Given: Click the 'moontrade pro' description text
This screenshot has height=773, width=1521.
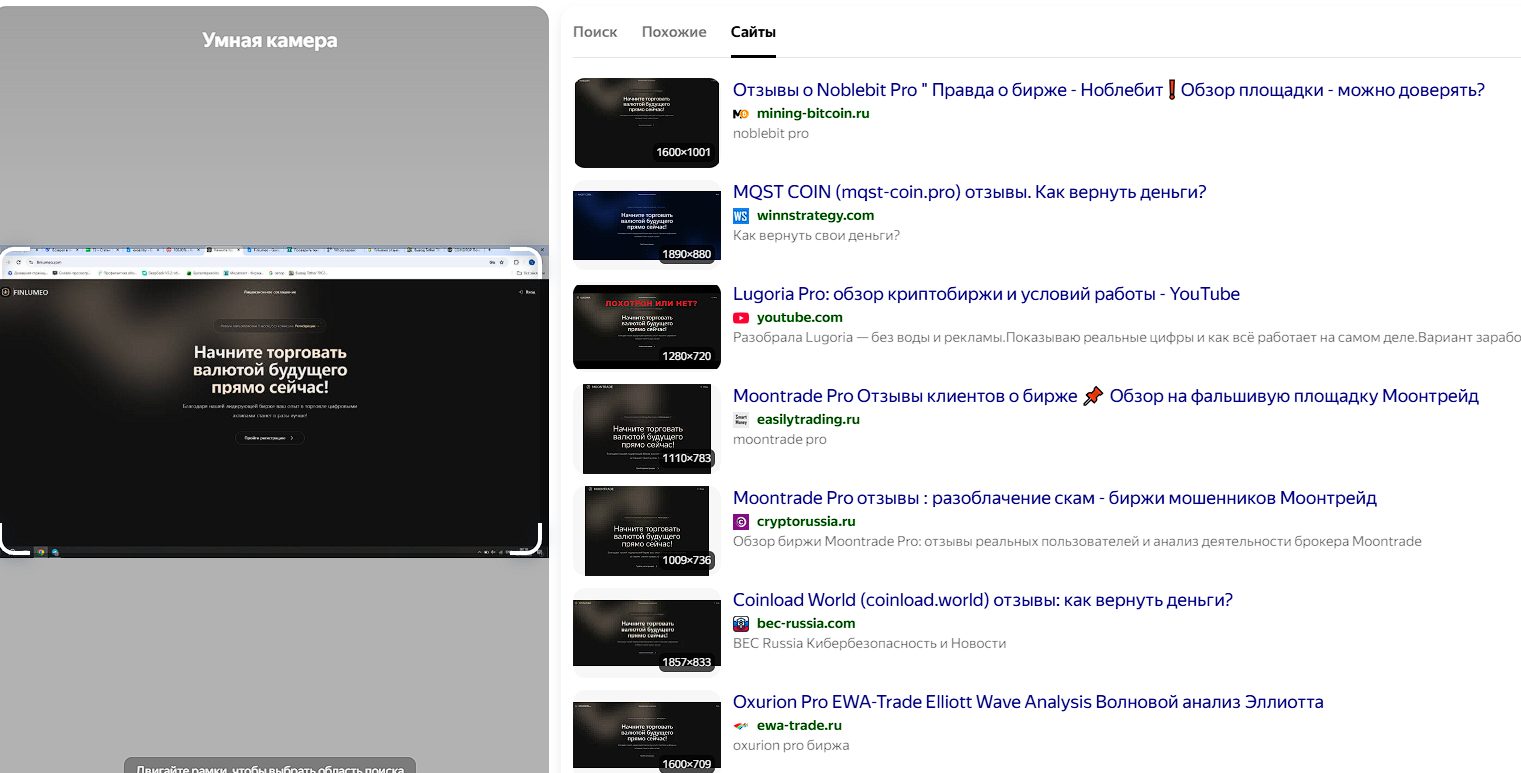Looking at the screenshot, I should 780,440.
